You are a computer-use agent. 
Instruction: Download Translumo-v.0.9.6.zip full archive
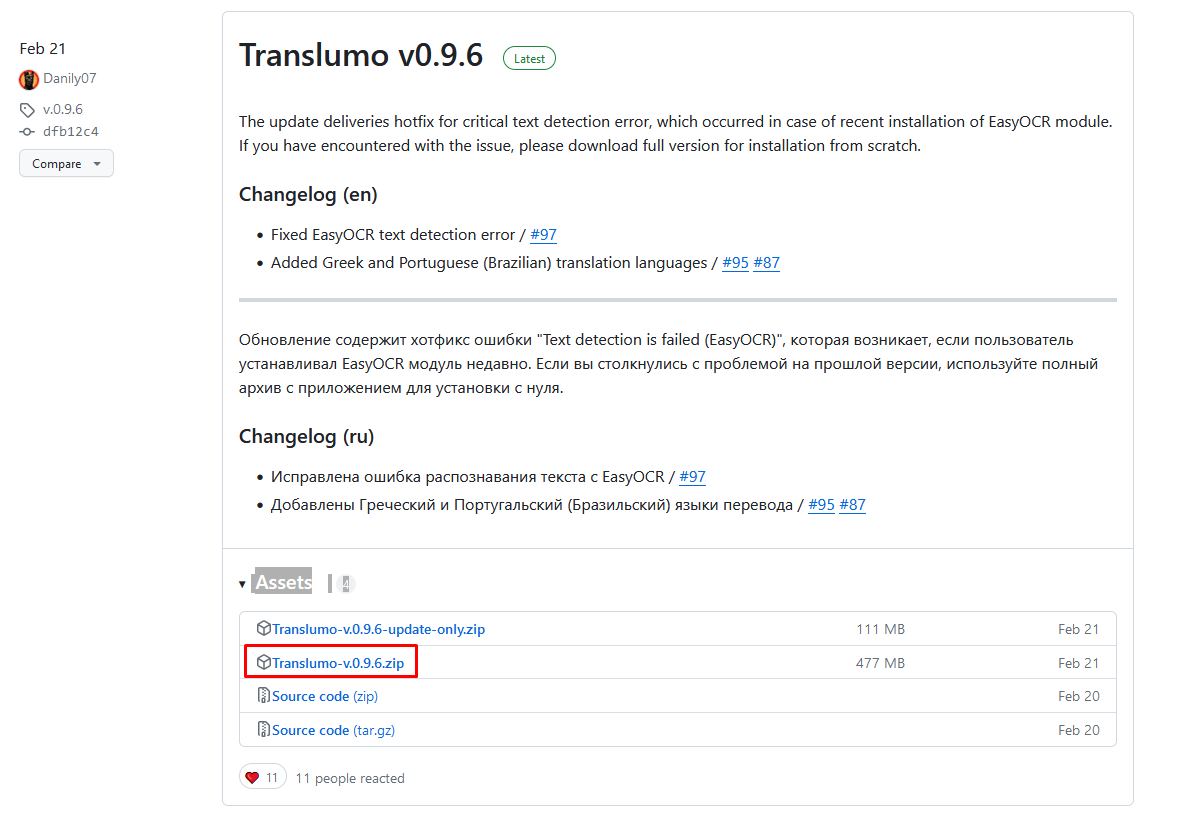(x=338, y=663)
